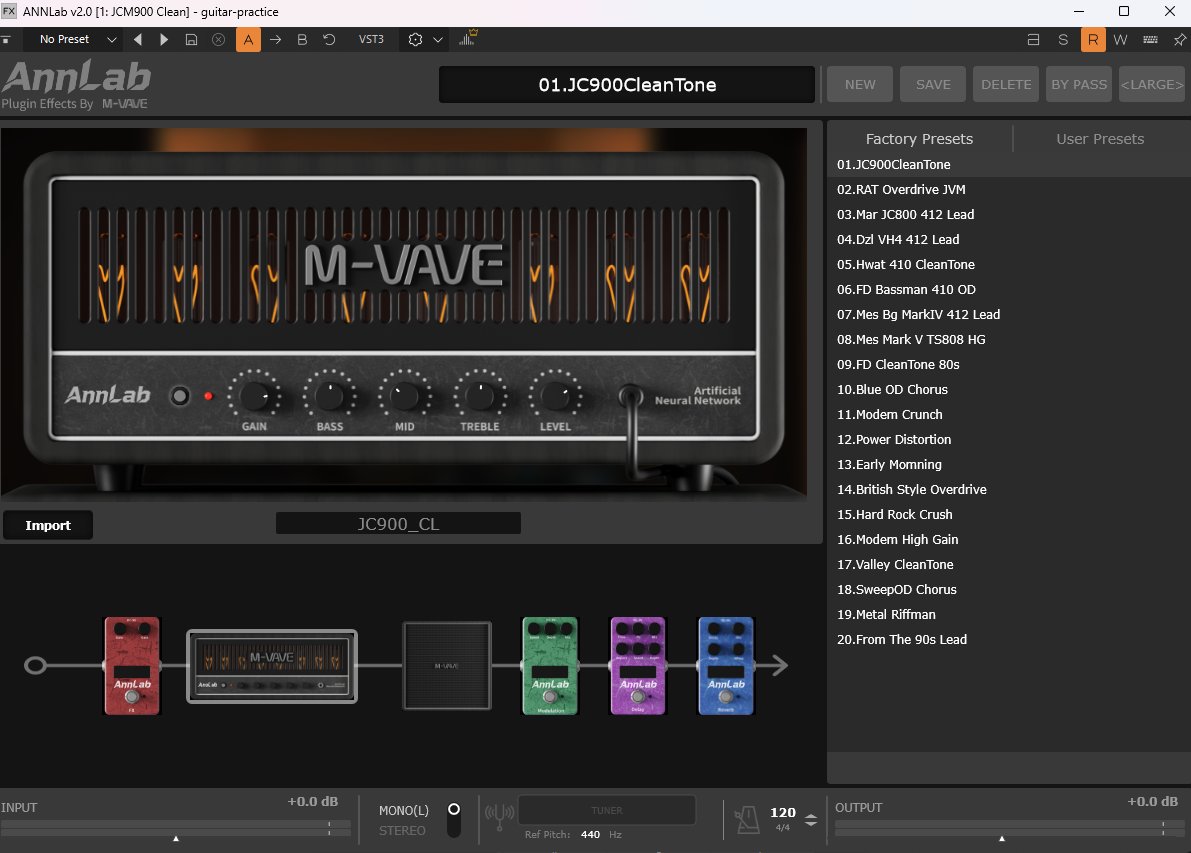This screenshot has width=1191, height=853.
Task: Click the TUNER display button
Action: pyautogui.click(x=607, y=810)
